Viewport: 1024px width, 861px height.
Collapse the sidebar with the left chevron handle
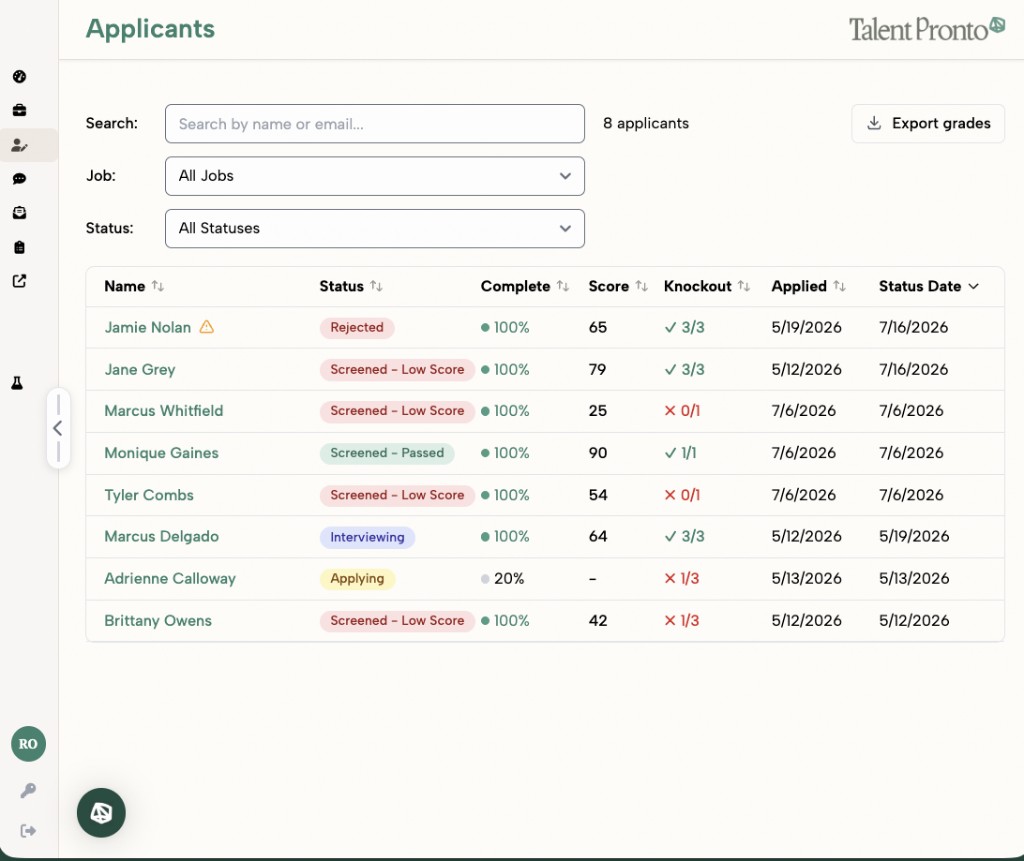(58, 429)
